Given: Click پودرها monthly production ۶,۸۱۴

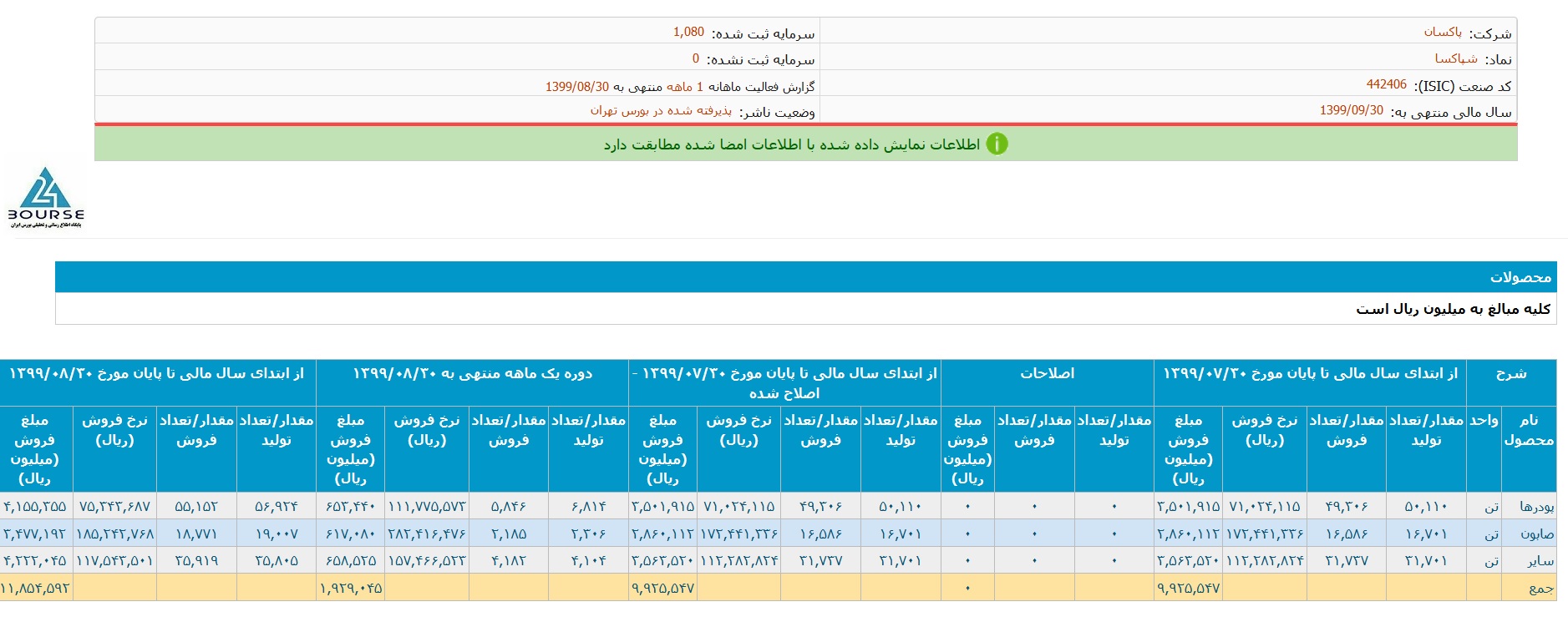Looking at the screenshot, I should [589, 507].
